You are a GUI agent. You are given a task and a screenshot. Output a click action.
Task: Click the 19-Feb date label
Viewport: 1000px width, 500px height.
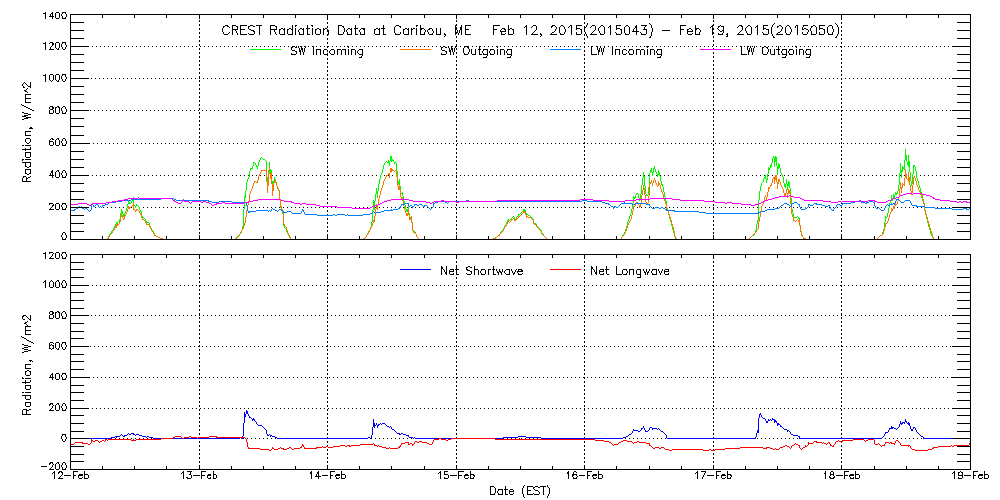(968, 476)
